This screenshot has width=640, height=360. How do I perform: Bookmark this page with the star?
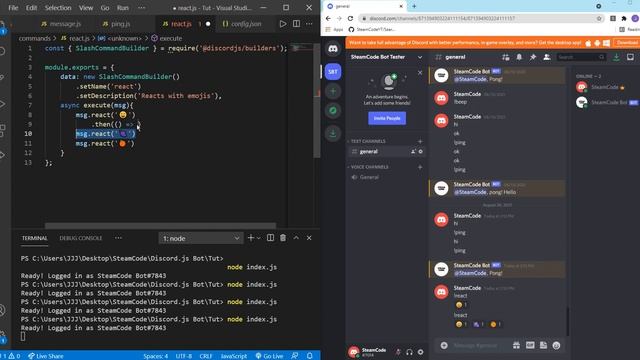coord(599,18)
